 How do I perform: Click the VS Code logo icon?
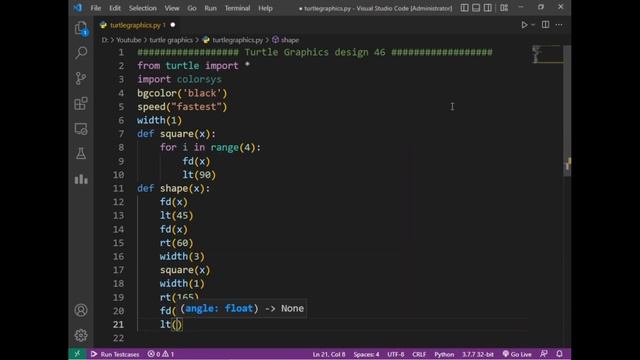coord(78,8)
